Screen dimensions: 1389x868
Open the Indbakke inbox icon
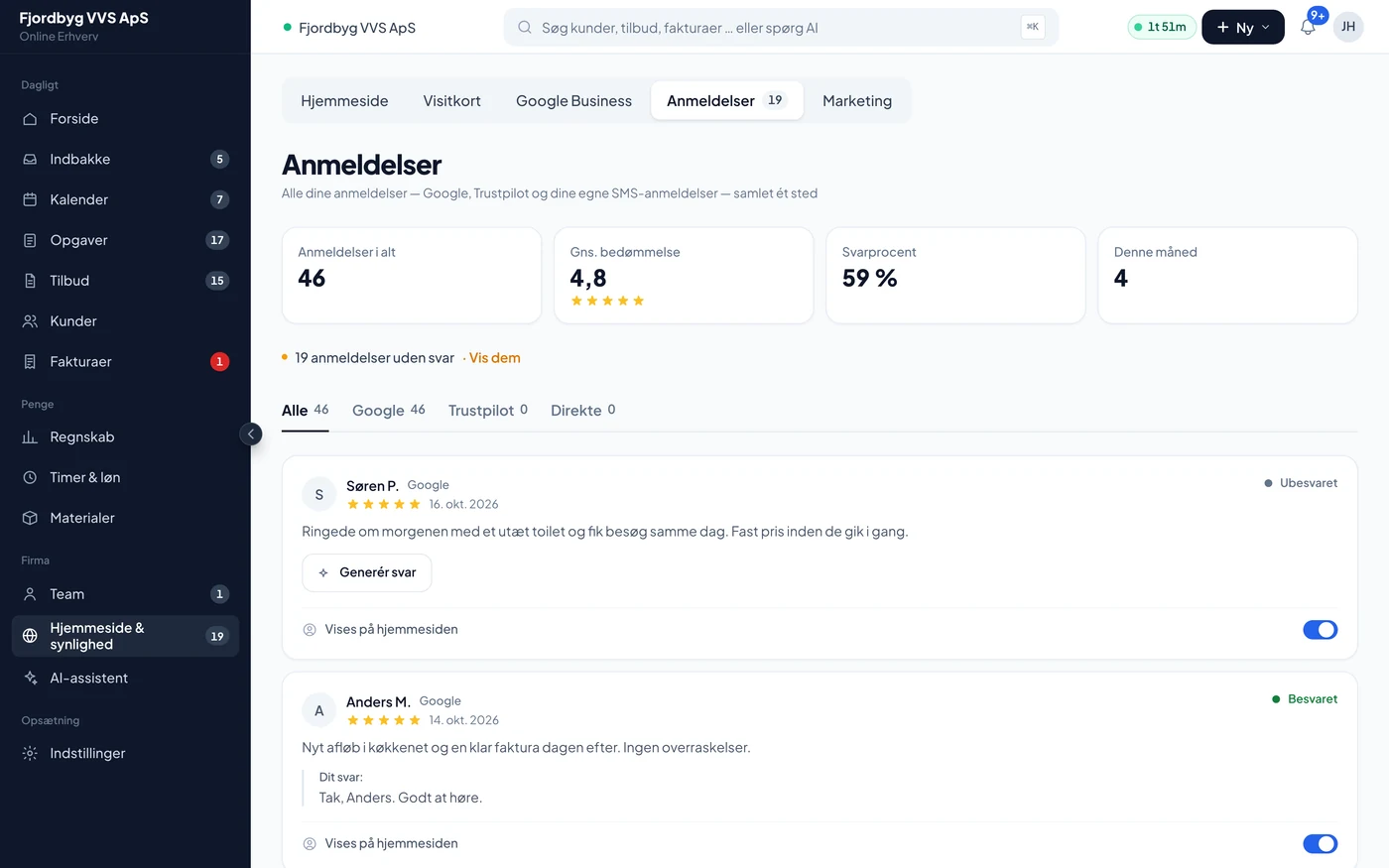30,160
